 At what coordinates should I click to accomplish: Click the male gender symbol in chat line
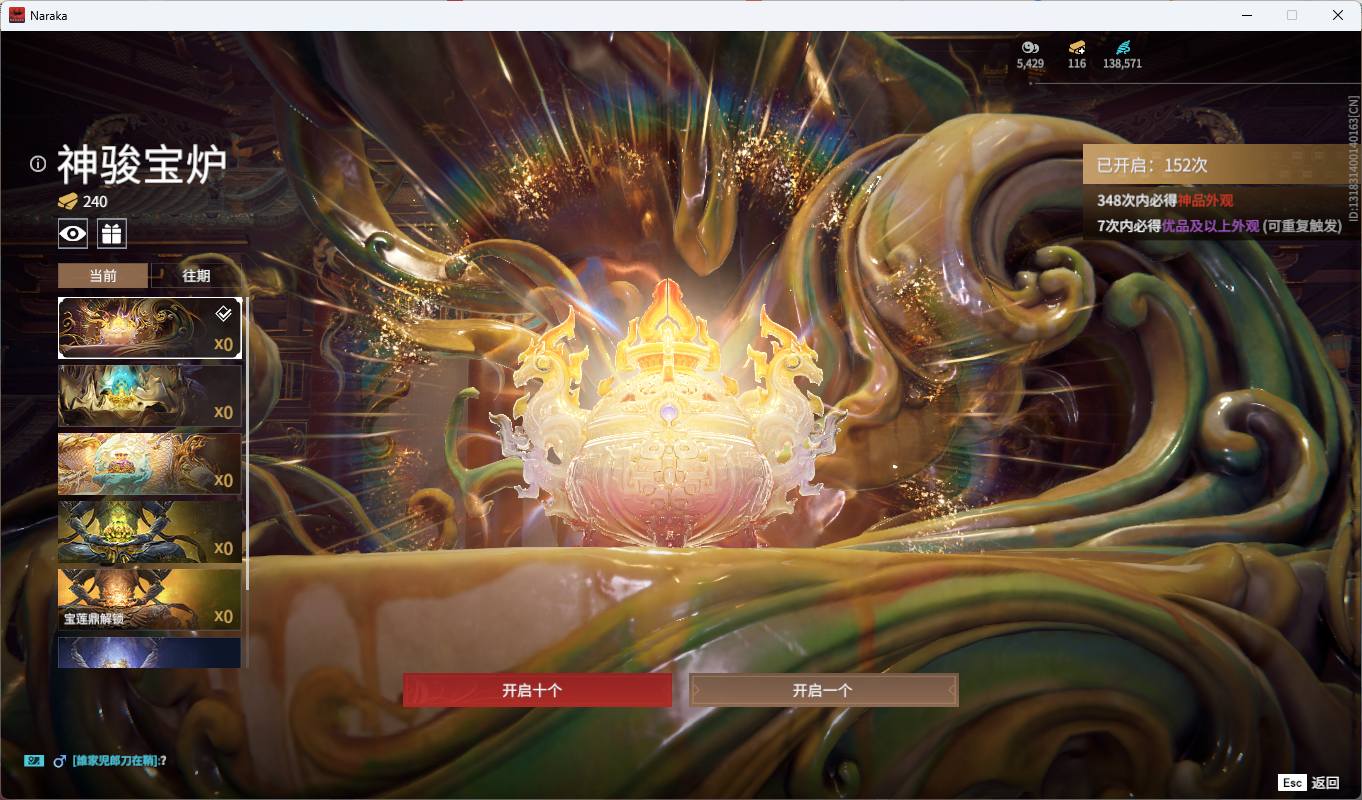60,761
